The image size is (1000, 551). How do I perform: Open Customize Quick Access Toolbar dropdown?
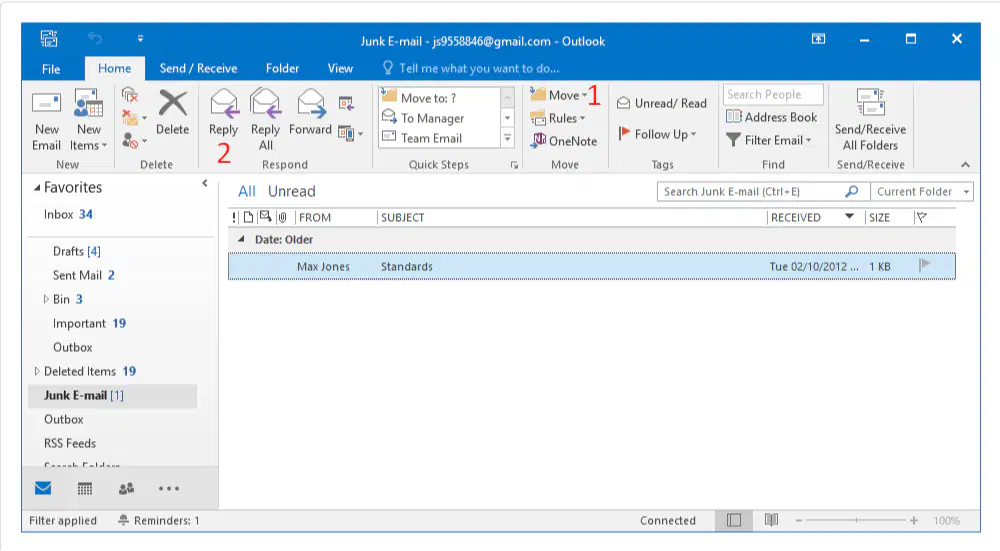140,39
